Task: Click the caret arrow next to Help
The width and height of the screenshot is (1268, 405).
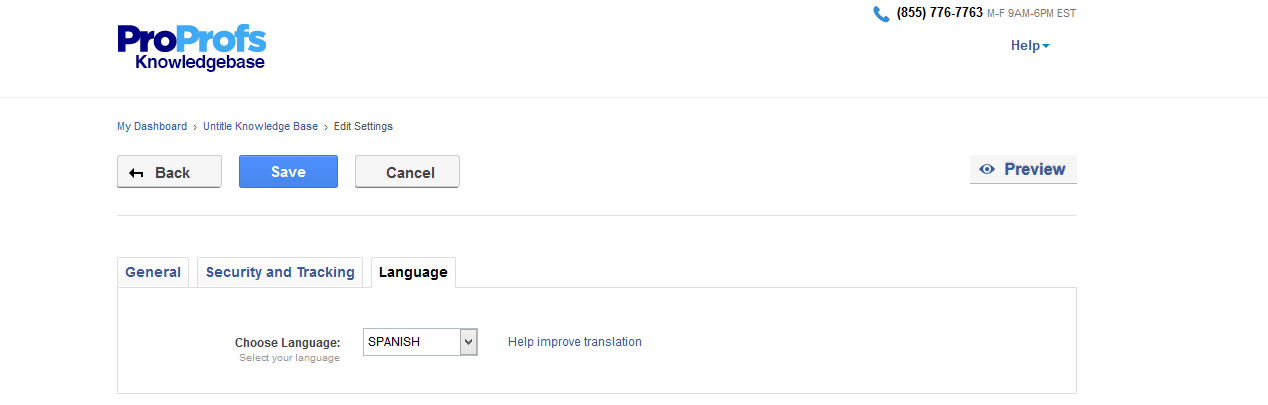Action: tap(1046, 46)
